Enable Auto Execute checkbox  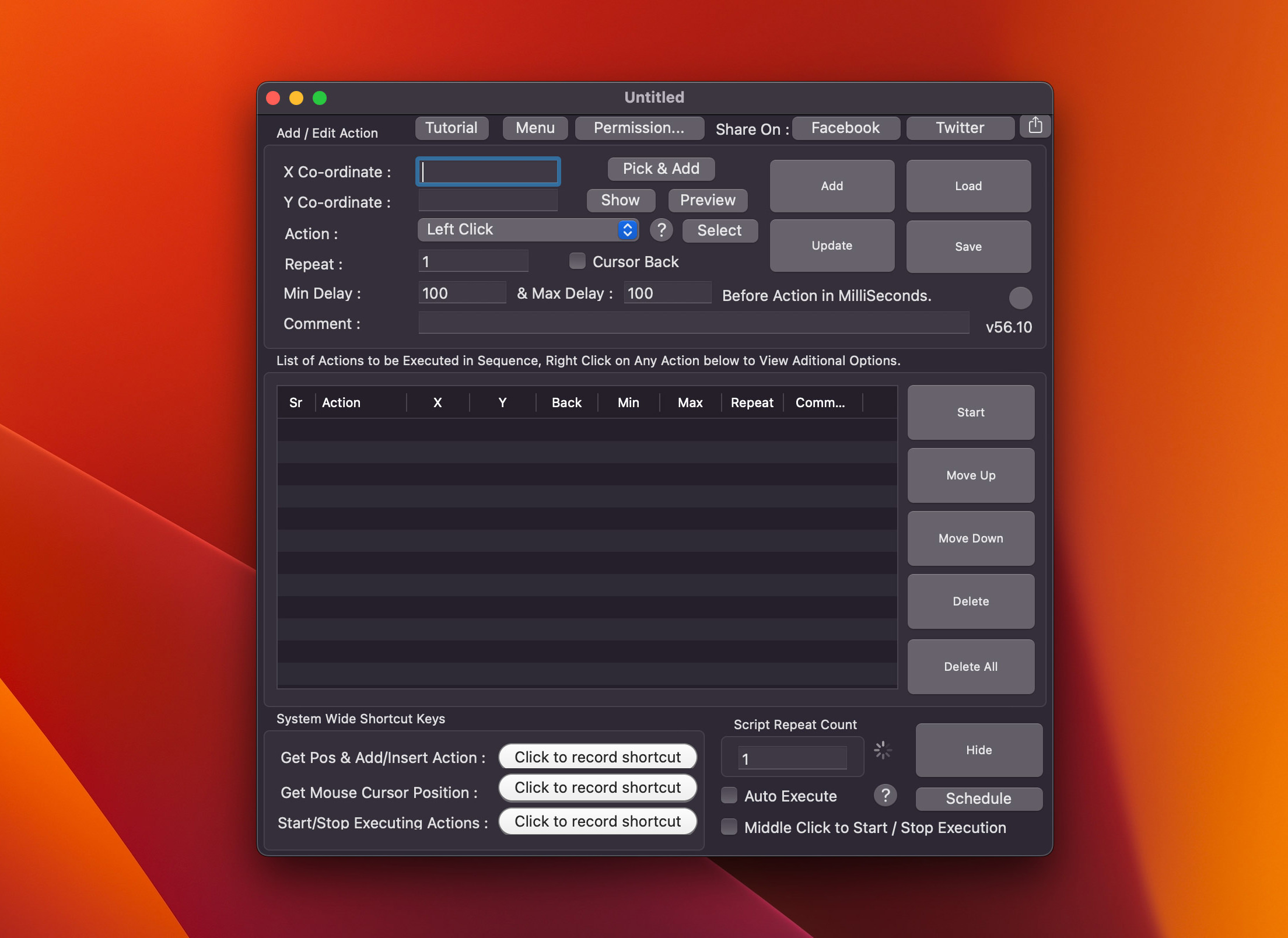(728, 796)
